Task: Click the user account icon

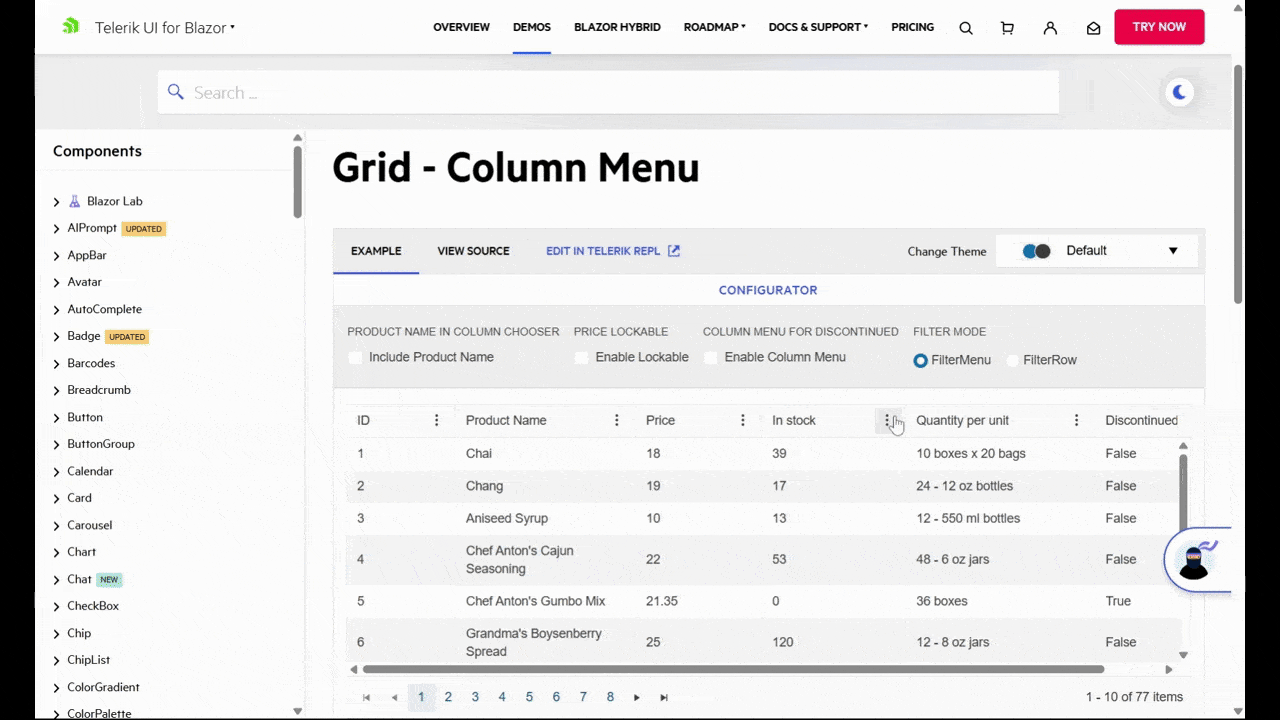Action: coord(1050,27)
